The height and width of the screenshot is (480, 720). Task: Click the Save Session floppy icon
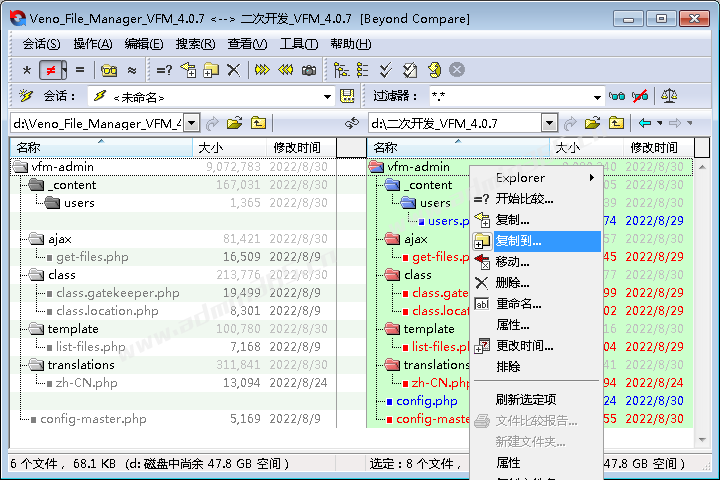point(347,96)
